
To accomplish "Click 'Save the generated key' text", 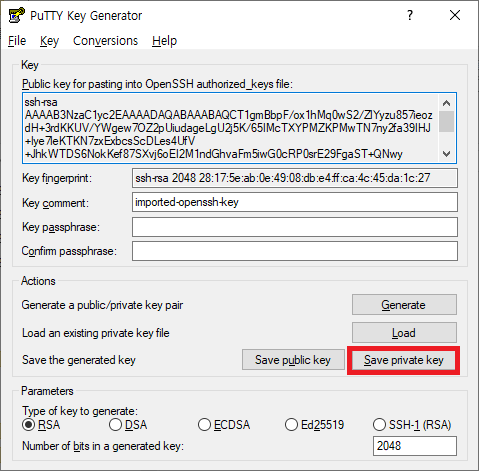I will pyautogui.click(x=79, y=360).
